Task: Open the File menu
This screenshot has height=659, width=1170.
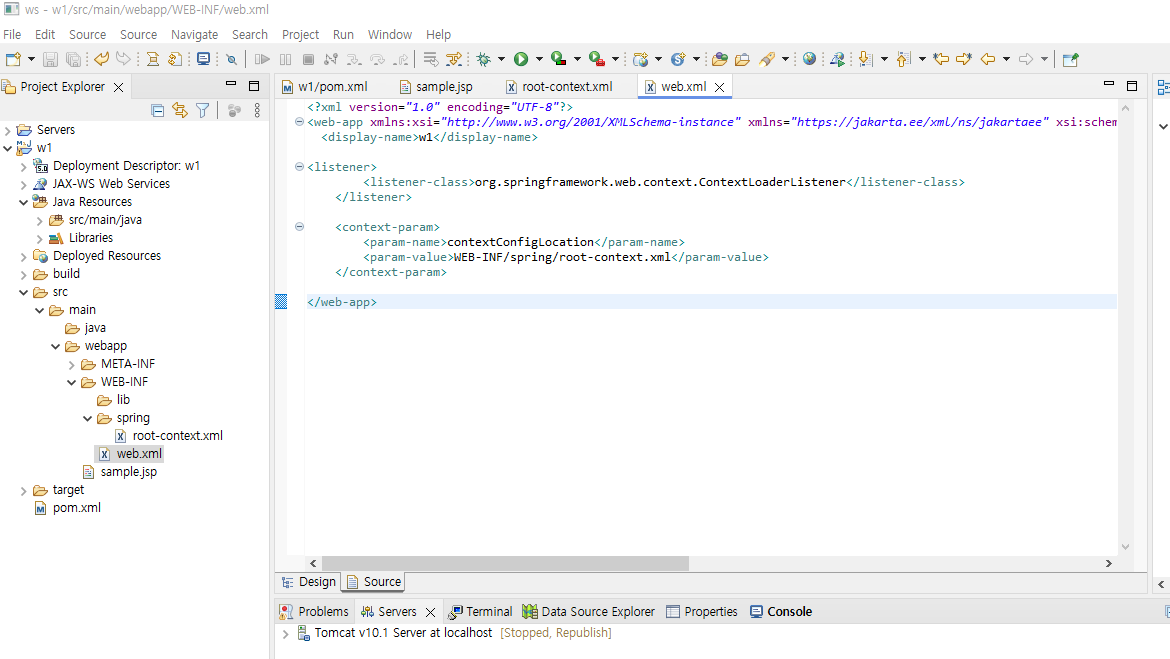Action: (x=12, y=34)
